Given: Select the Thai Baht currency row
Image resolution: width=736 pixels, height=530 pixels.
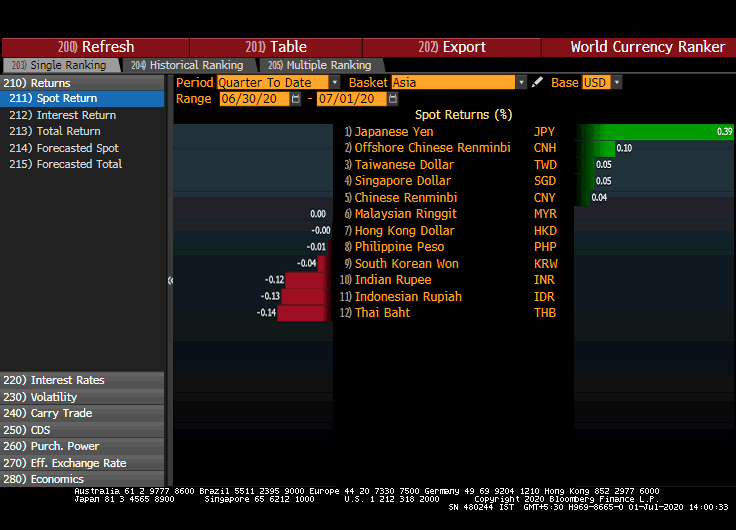Looking at the screenshot, I should tap(382, 313).
